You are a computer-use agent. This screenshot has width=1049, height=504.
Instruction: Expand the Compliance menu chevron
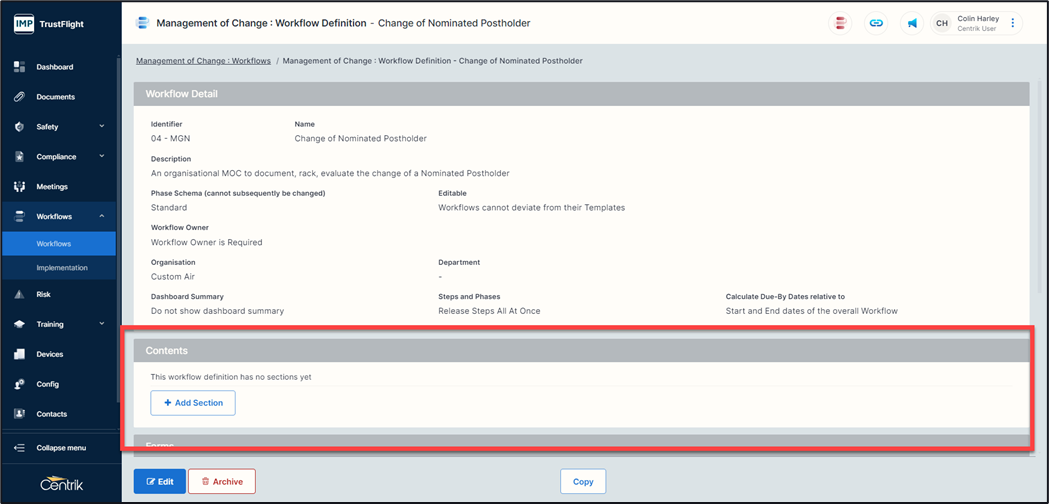click(101, 157)
